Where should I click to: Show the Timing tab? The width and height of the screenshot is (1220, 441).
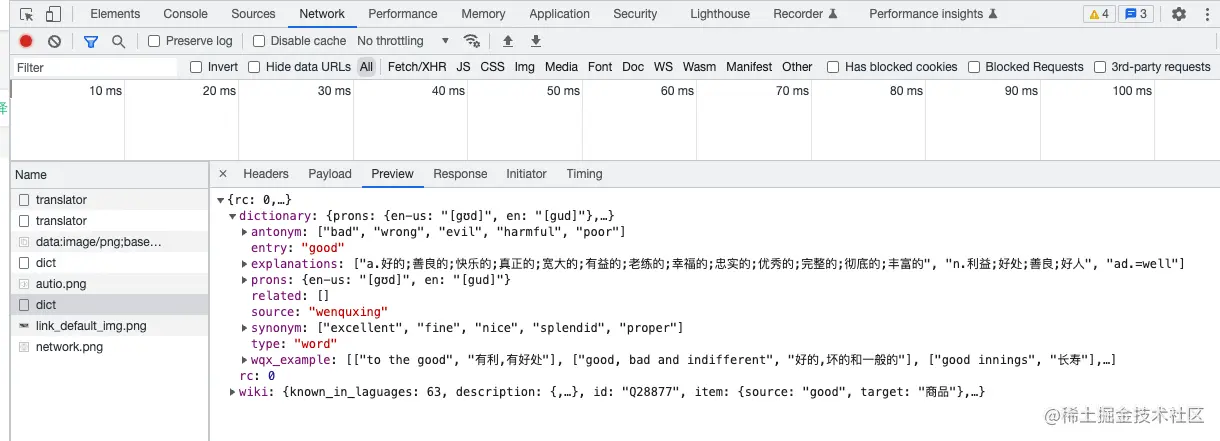[x=584, y=174]
